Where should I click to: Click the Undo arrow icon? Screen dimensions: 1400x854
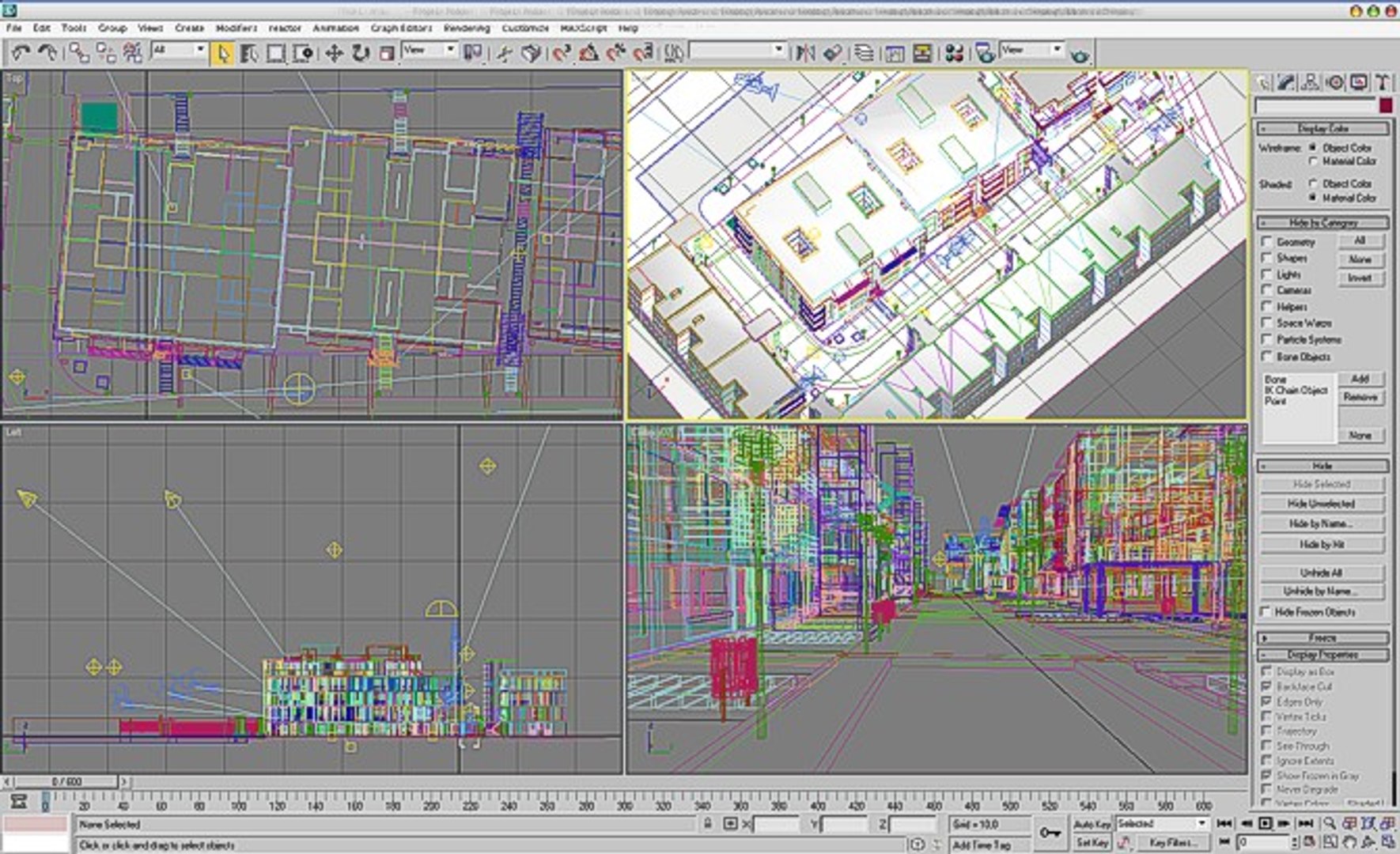[20, 53]
